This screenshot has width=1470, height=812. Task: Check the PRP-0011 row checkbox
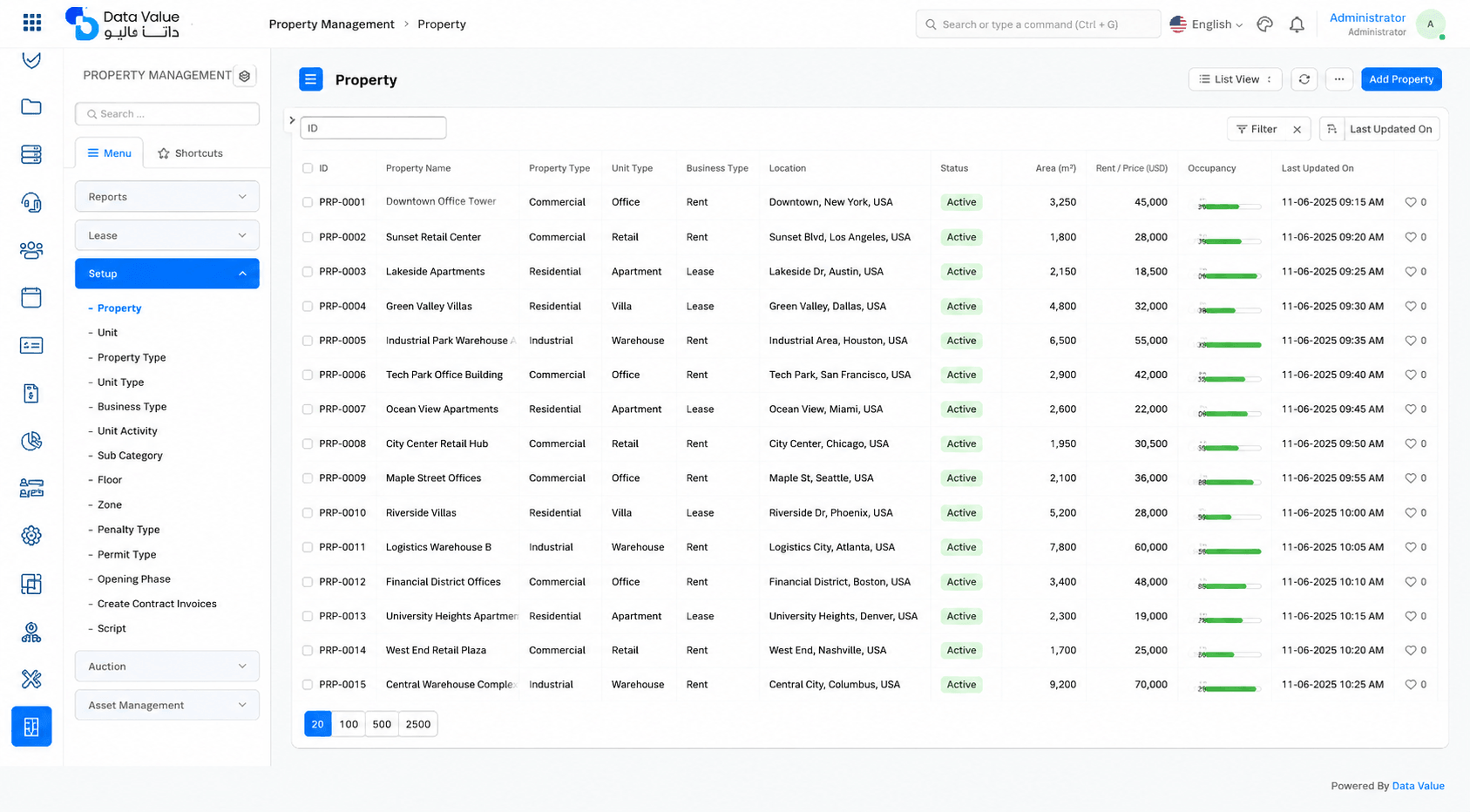308,547
